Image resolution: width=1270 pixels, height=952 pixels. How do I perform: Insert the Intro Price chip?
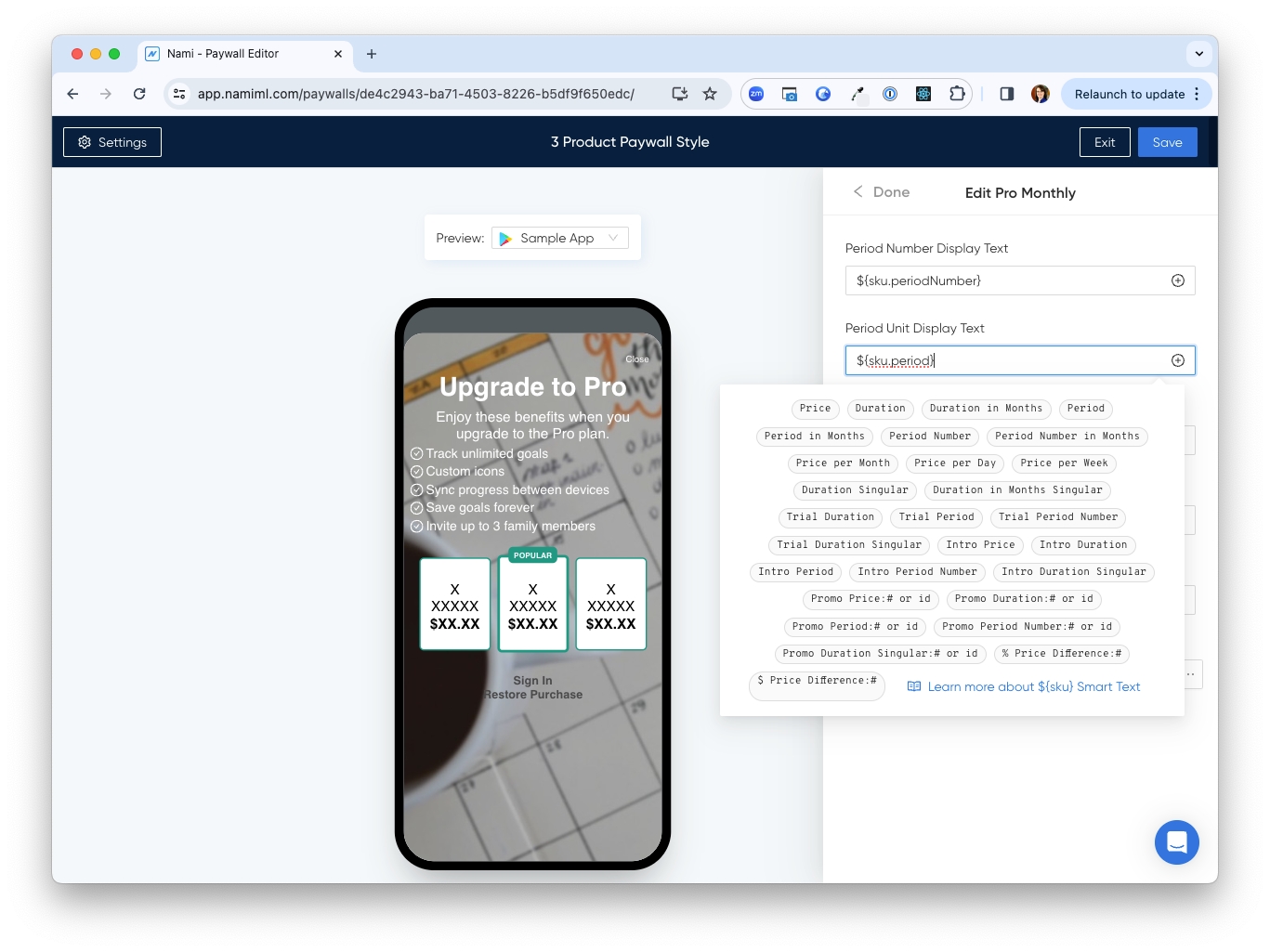coord(981,545)
